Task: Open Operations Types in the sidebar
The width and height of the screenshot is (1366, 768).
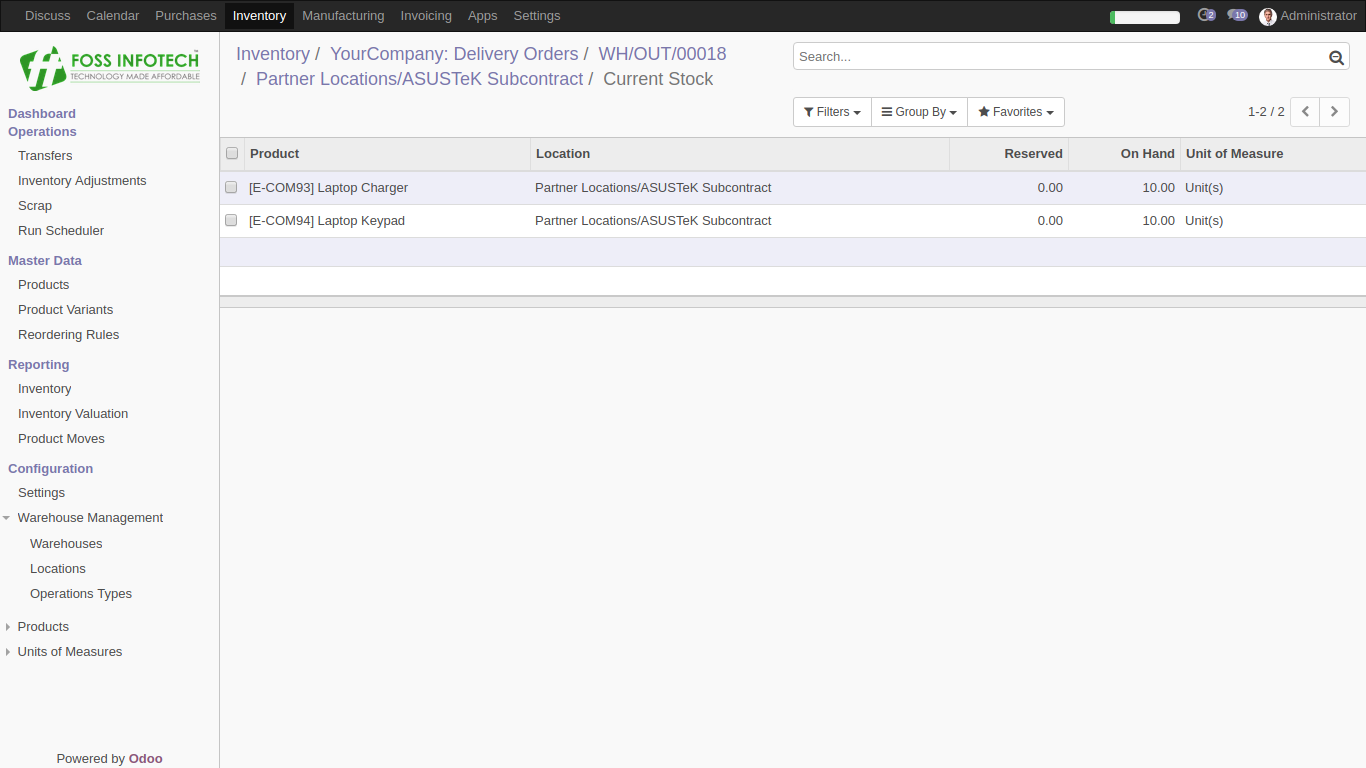Action: (x=81, y=594)
